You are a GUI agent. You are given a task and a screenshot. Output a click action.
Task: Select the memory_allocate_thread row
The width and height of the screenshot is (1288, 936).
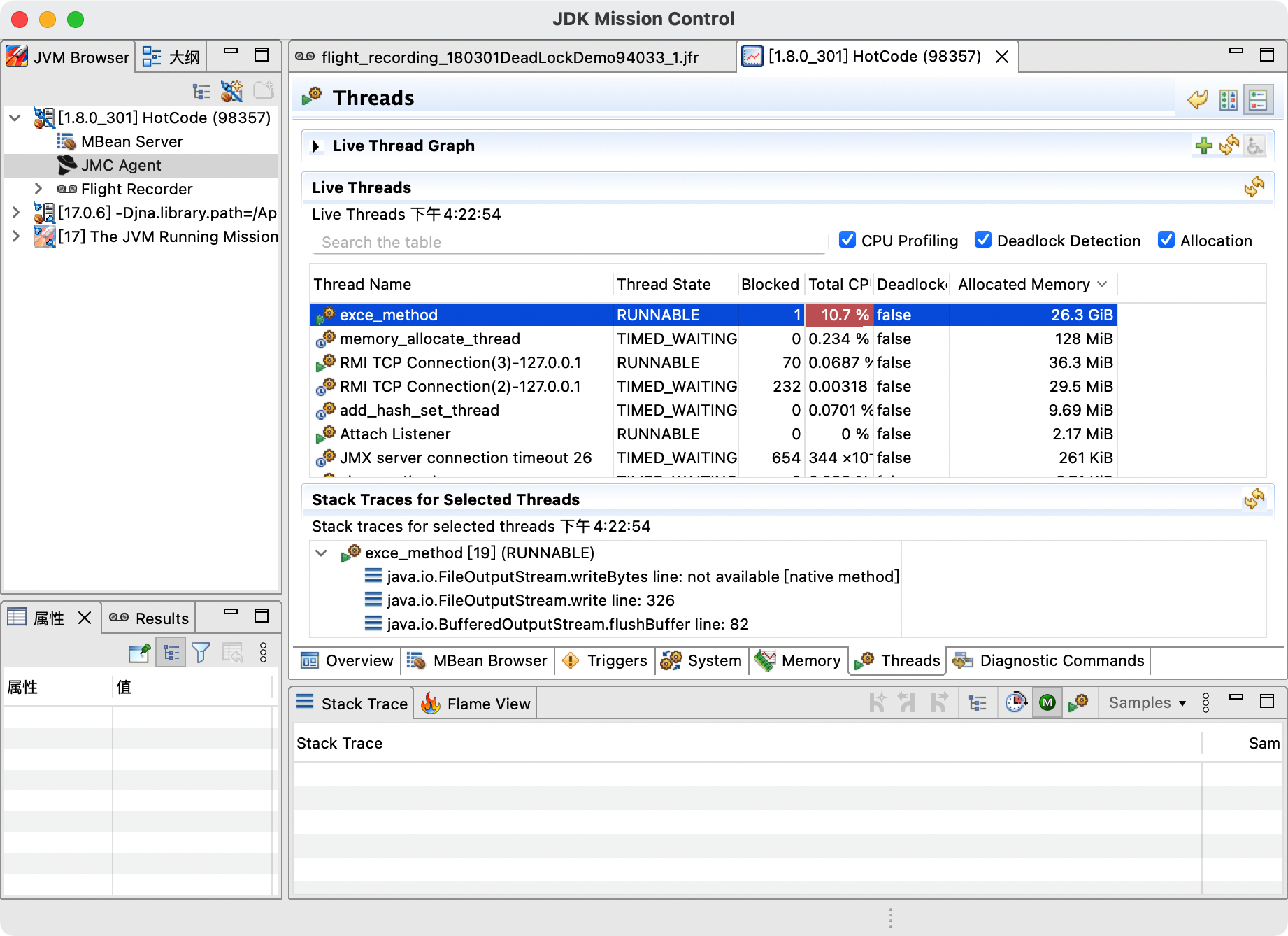[713, 339]
